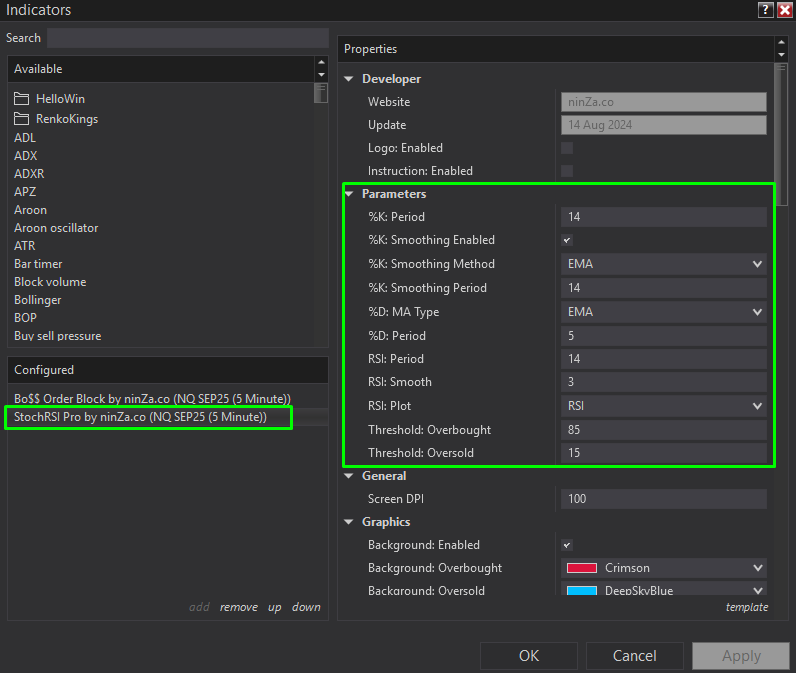This screenshot has height=673, width=796.
Task: Click the Available list scrollbar thumb
Action: pos(321,93)
